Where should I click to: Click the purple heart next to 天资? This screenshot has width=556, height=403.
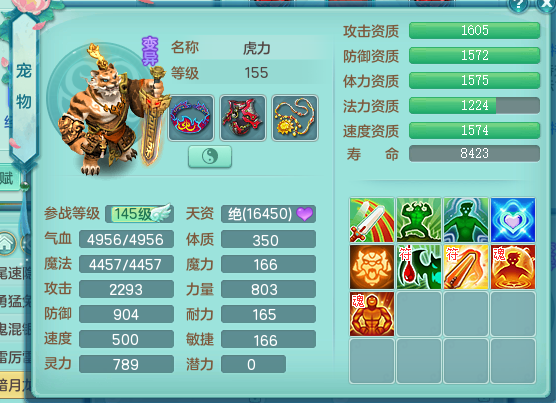(x=305, y=214)
